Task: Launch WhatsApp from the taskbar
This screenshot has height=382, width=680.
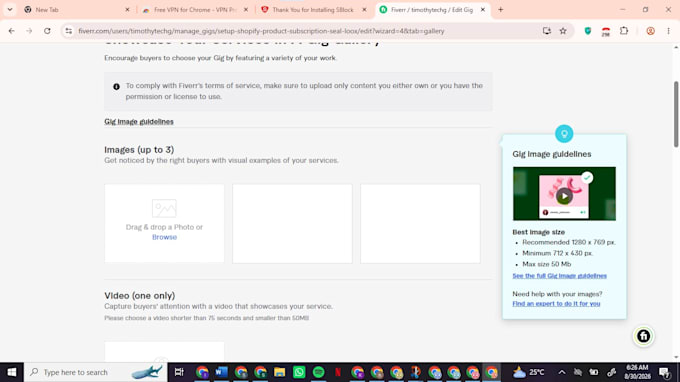Action: pyautogui.click(x=299, y=372)
